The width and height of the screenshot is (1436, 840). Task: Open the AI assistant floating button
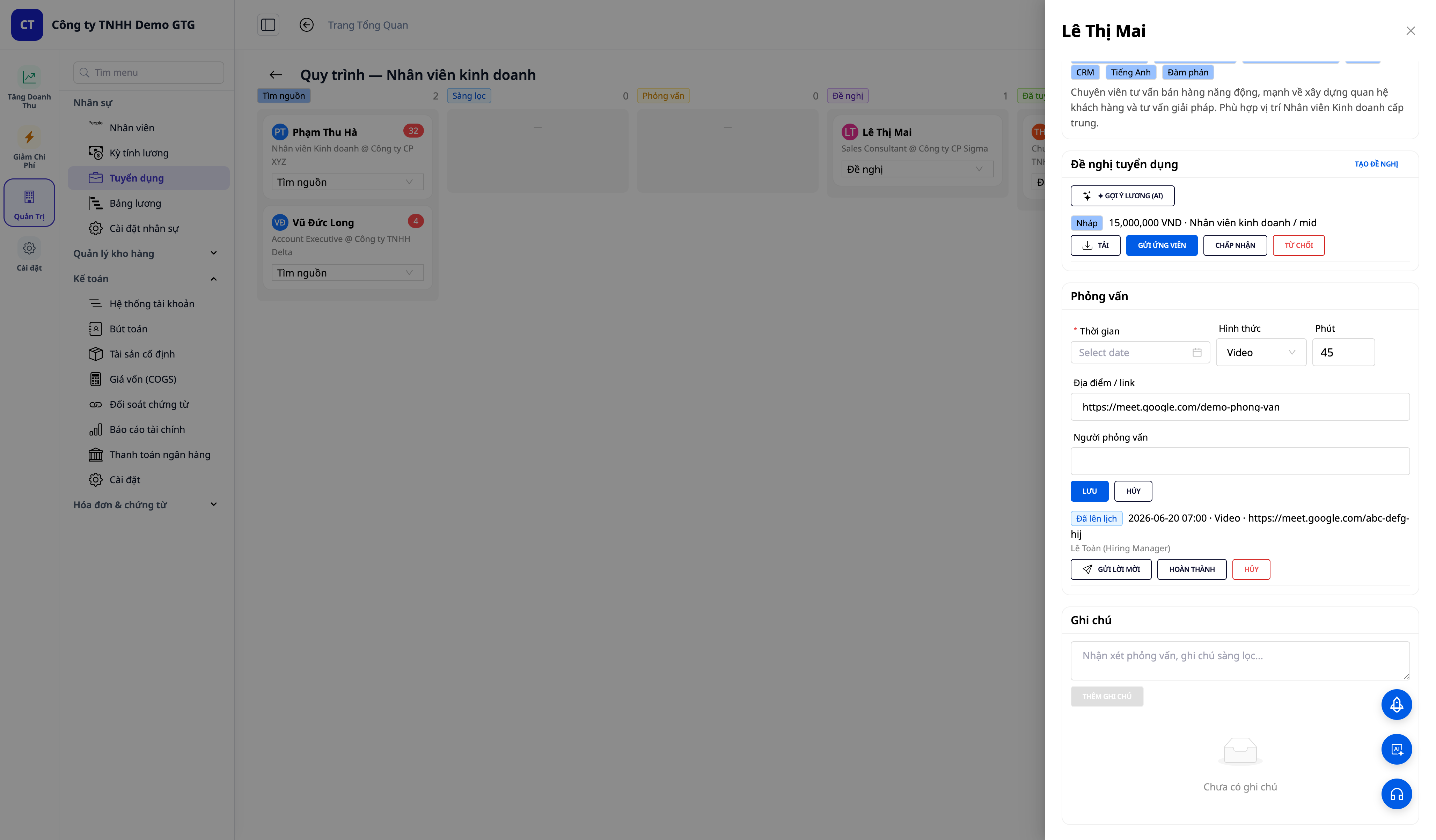point(1396,749)
